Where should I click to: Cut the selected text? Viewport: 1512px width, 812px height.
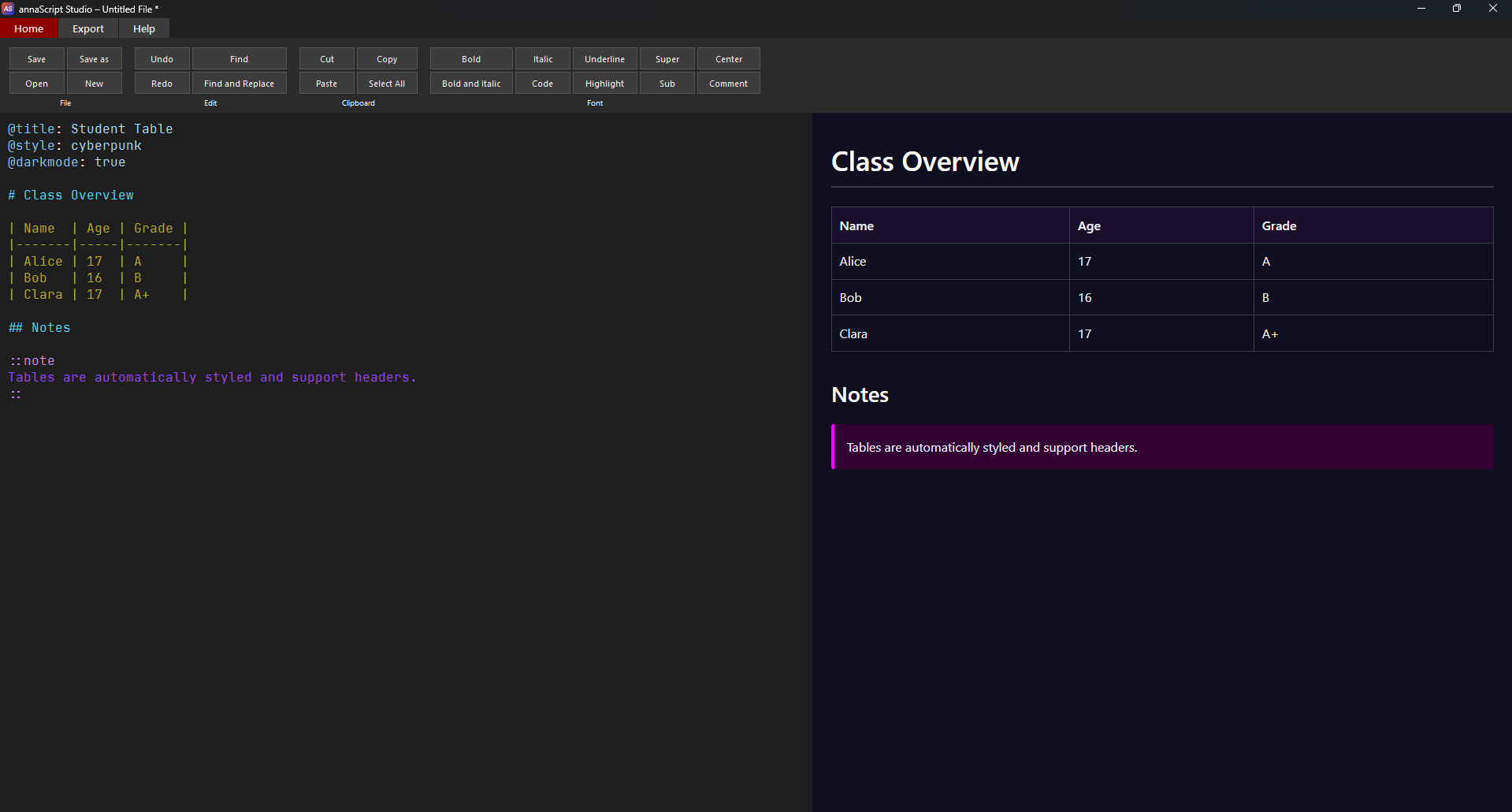point(327,59)
